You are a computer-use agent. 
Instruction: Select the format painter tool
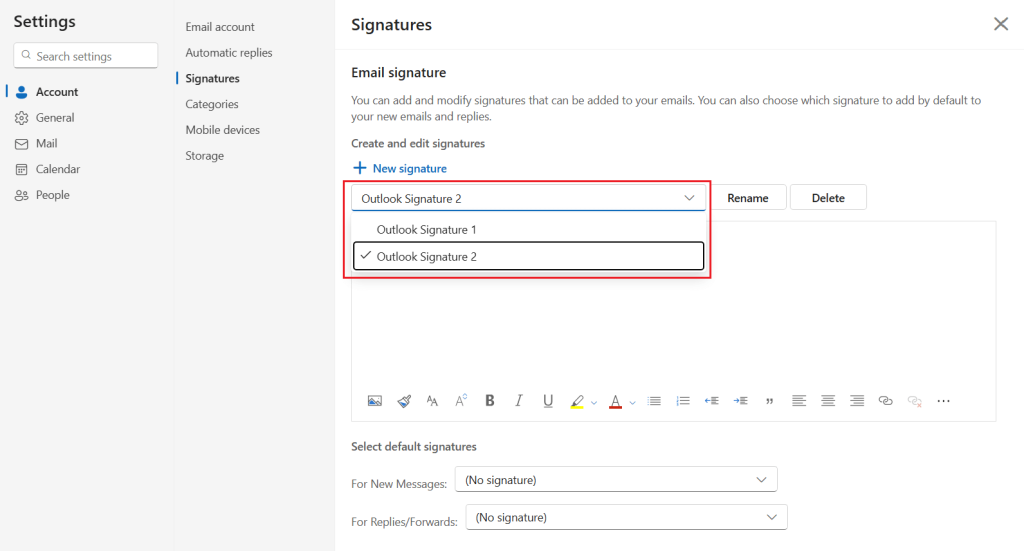pyautogui.click(x=404, y=401)
